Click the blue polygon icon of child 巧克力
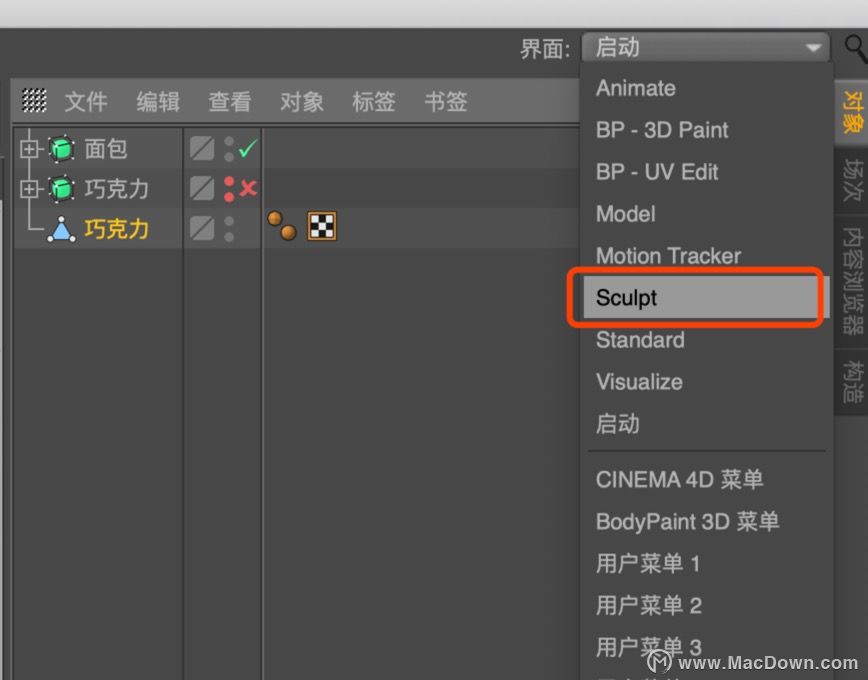Viewport: 868px width, 680px height. tap(61, 229)
